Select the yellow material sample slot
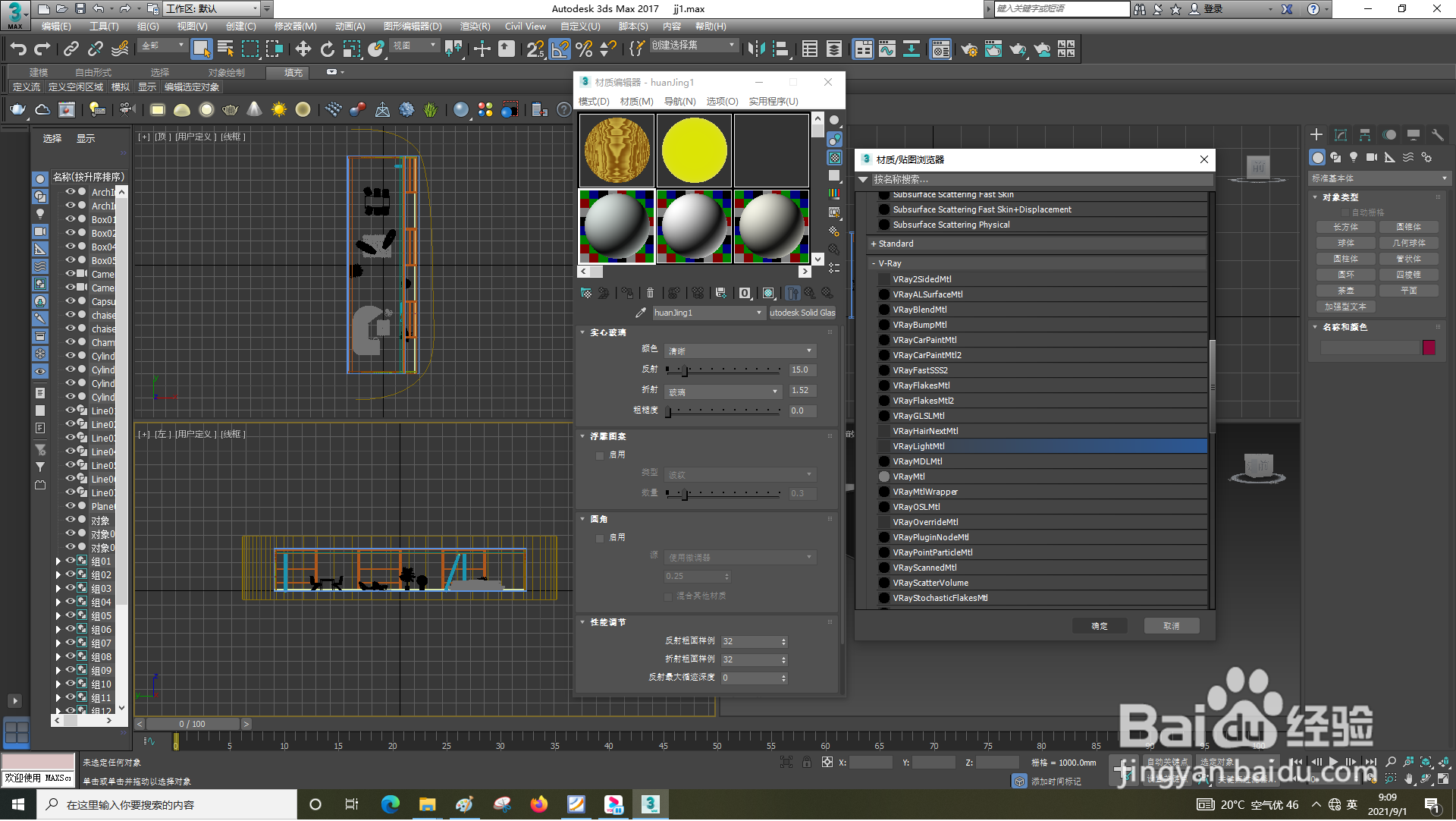The height and width of the screenshot is (821, 1456). click(694, 150)
